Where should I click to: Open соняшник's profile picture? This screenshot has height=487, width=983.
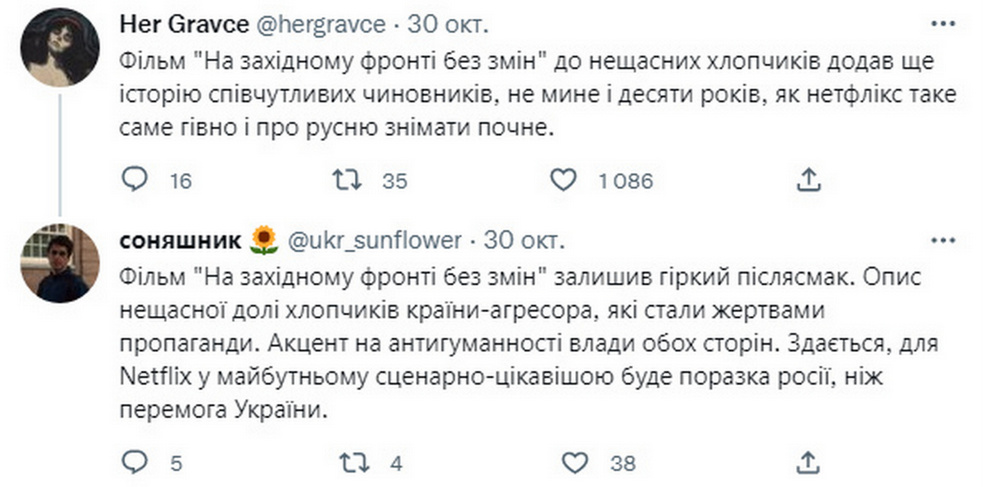point(60,263)
